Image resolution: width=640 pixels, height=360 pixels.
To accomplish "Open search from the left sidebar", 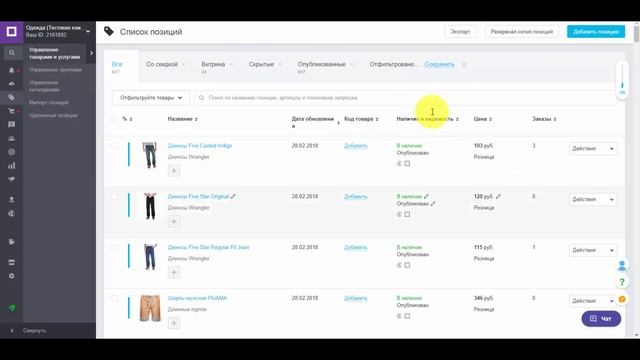I will click(11, 53).
